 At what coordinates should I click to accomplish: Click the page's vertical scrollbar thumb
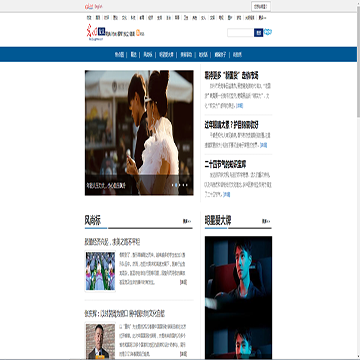click(x=358, y=63)
